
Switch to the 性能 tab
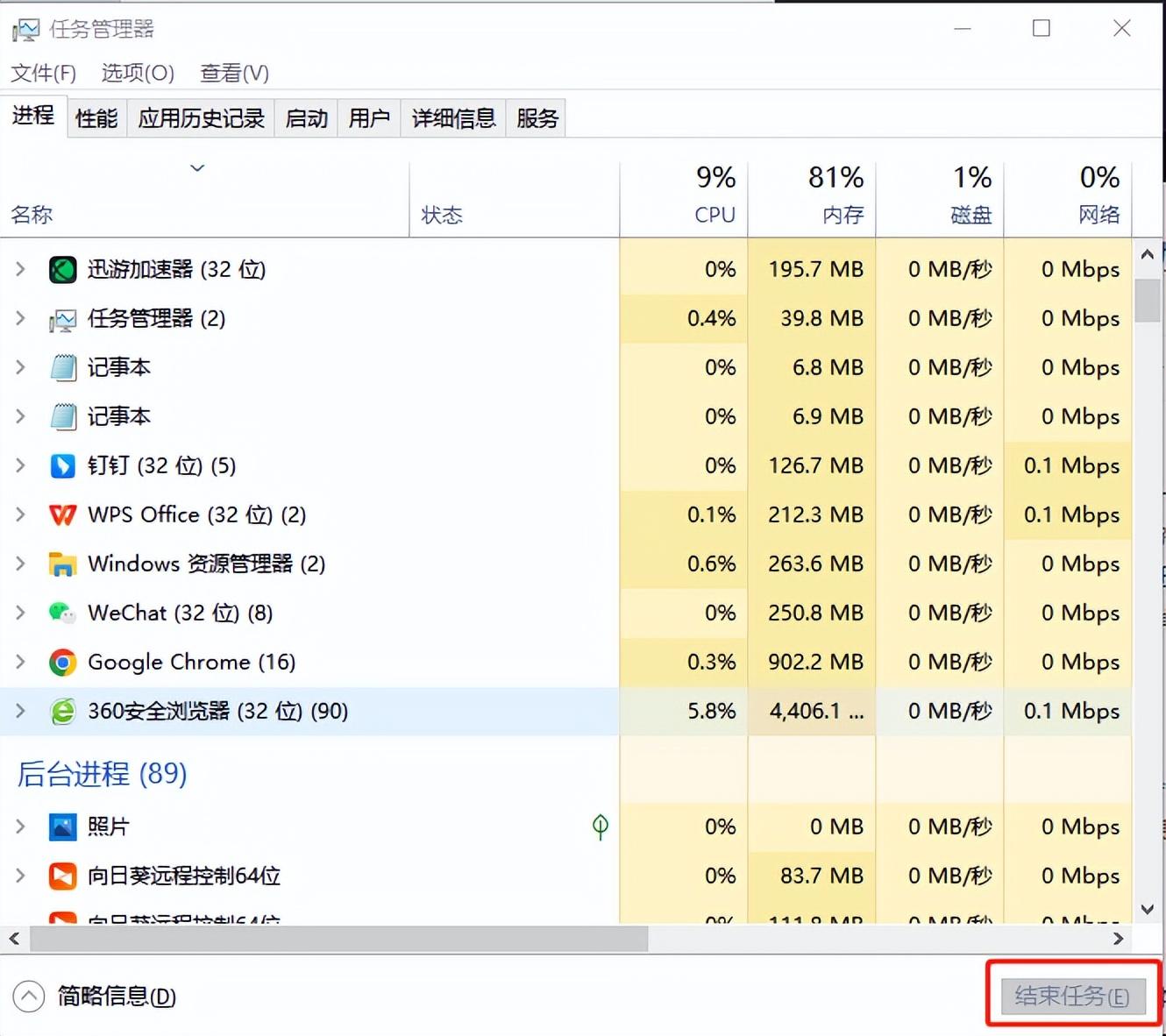pyautogui.click(x=96, y=118)
